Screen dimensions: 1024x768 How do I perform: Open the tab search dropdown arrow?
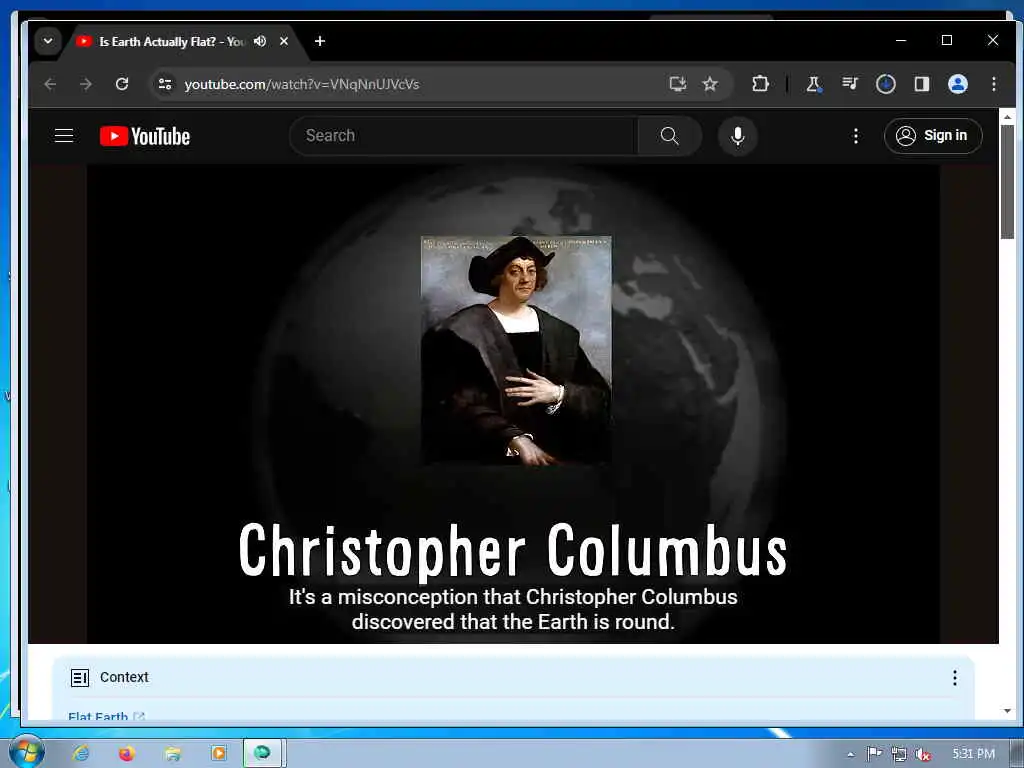[x=48, y=41]
